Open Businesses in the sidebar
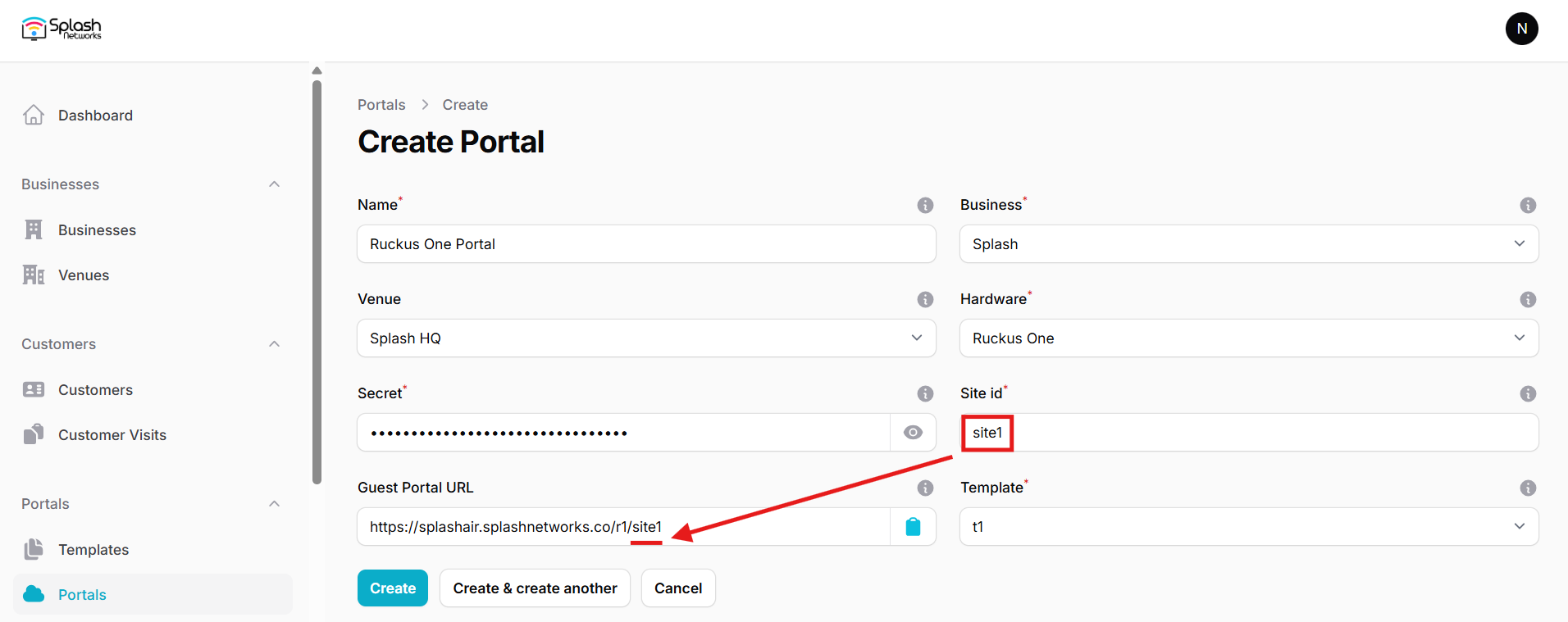 [153, 229]
